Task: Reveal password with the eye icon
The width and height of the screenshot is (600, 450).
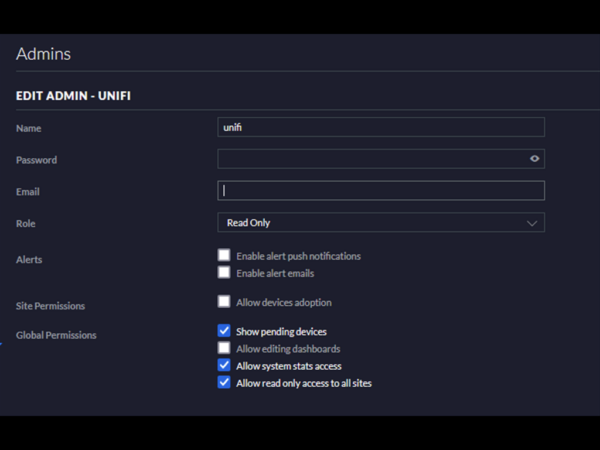Action: [x=535, y=158]
